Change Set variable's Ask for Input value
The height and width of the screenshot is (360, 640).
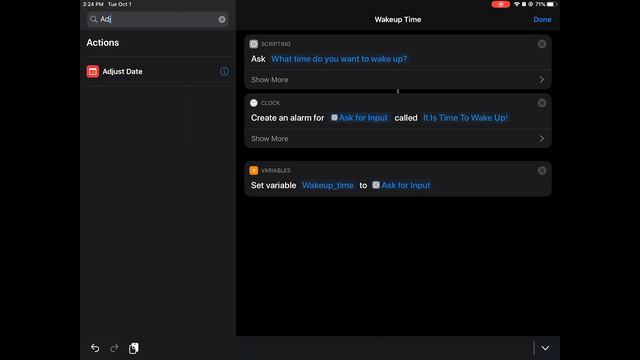pos(401,185)
